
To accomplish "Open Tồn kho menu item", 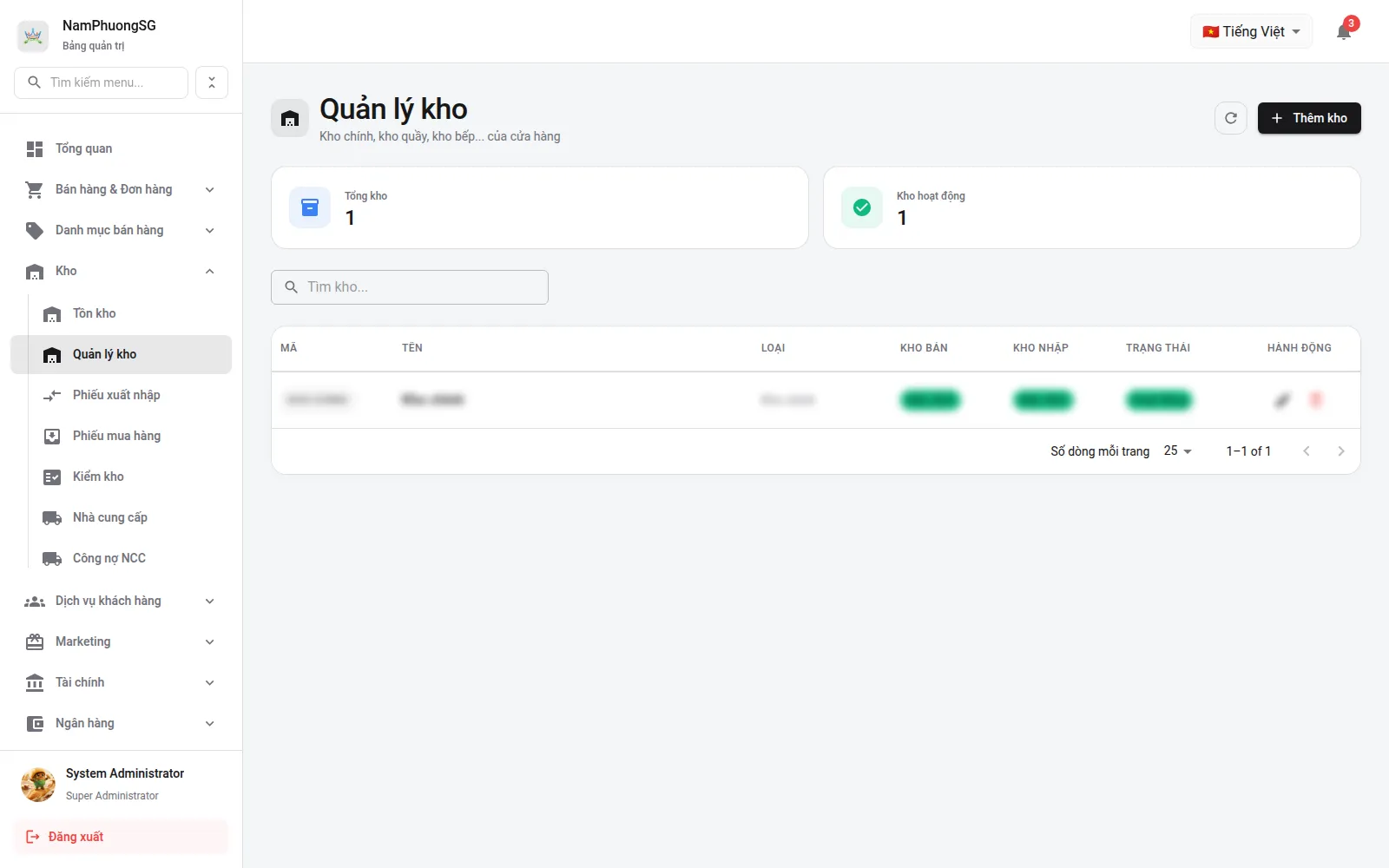I will pyautogui.click(x=122, y=313).
